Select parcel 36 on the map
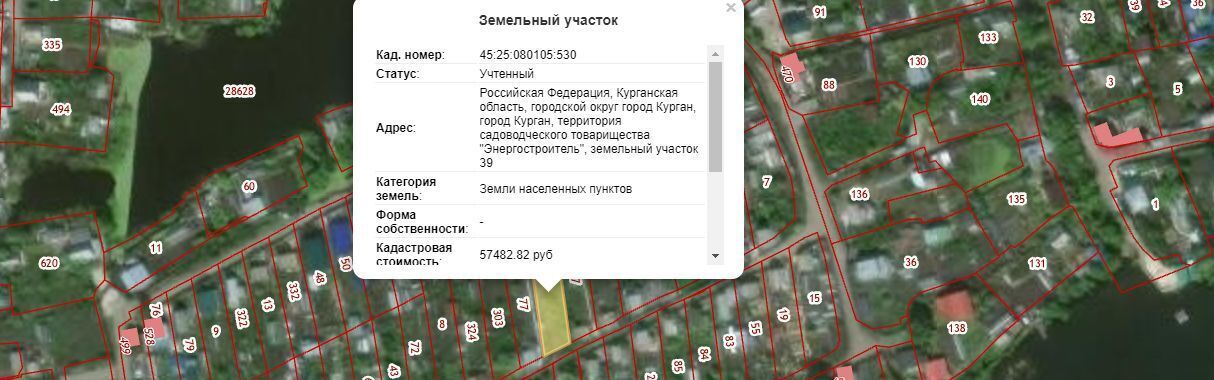The image size is (1214, 380). pyautogui.click(x=910, y=263)
